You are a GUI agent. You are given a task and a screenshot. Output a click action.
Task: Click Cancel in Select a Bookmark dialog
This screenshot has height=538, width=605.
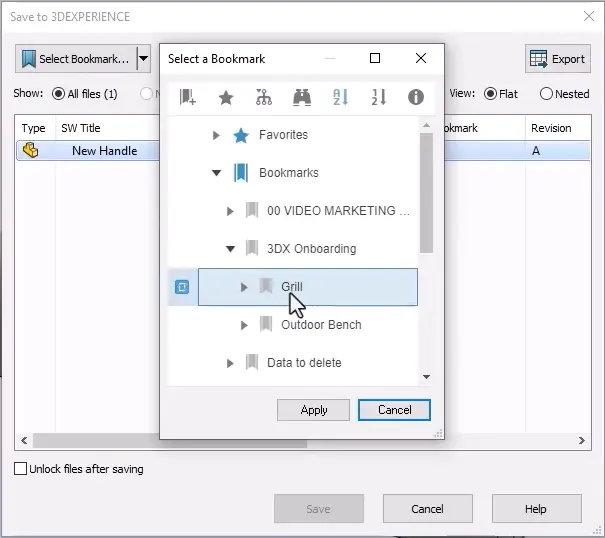point(394,410)
